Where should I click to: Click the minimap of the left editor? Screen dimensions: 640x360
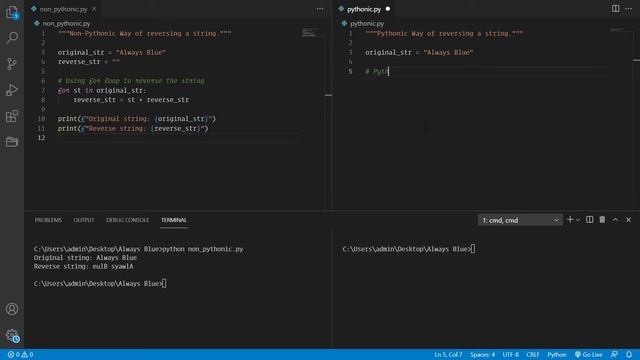(x=313, y=33)
